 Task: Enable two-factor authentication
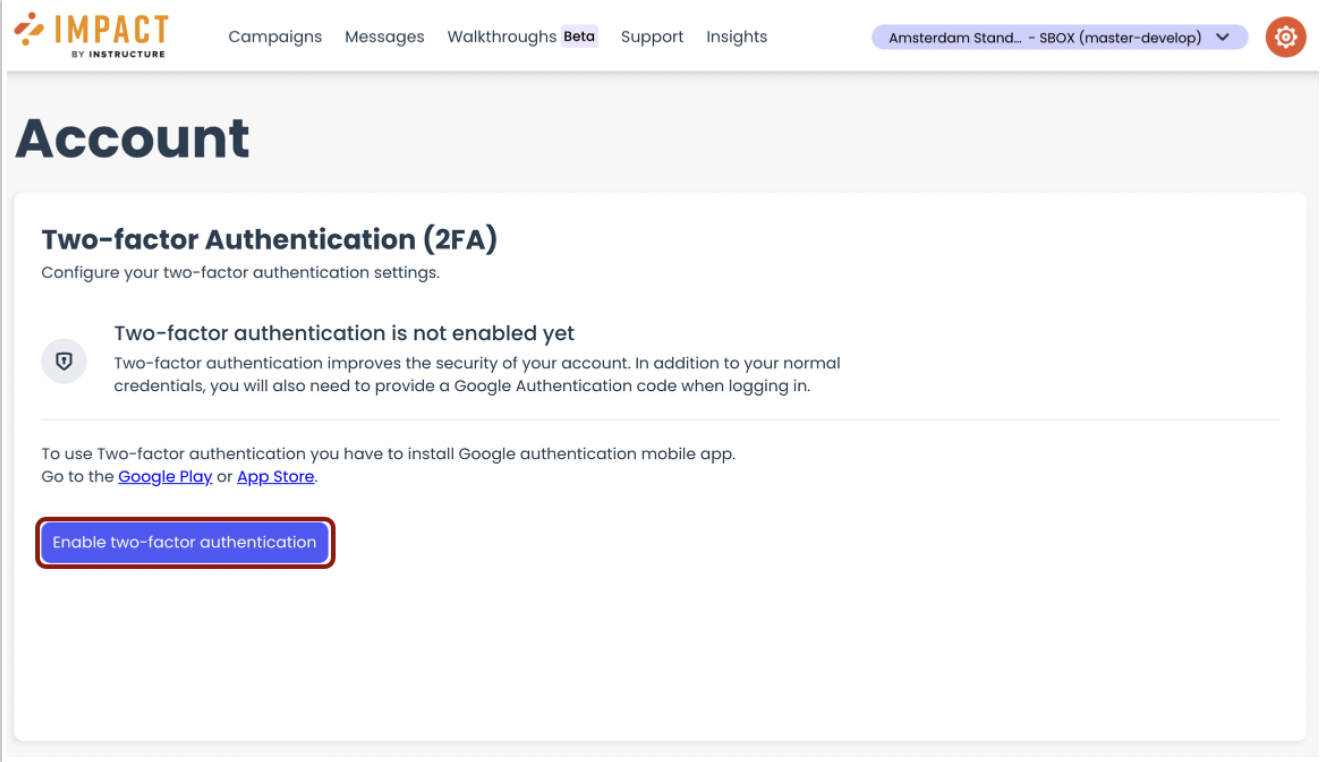184,542
